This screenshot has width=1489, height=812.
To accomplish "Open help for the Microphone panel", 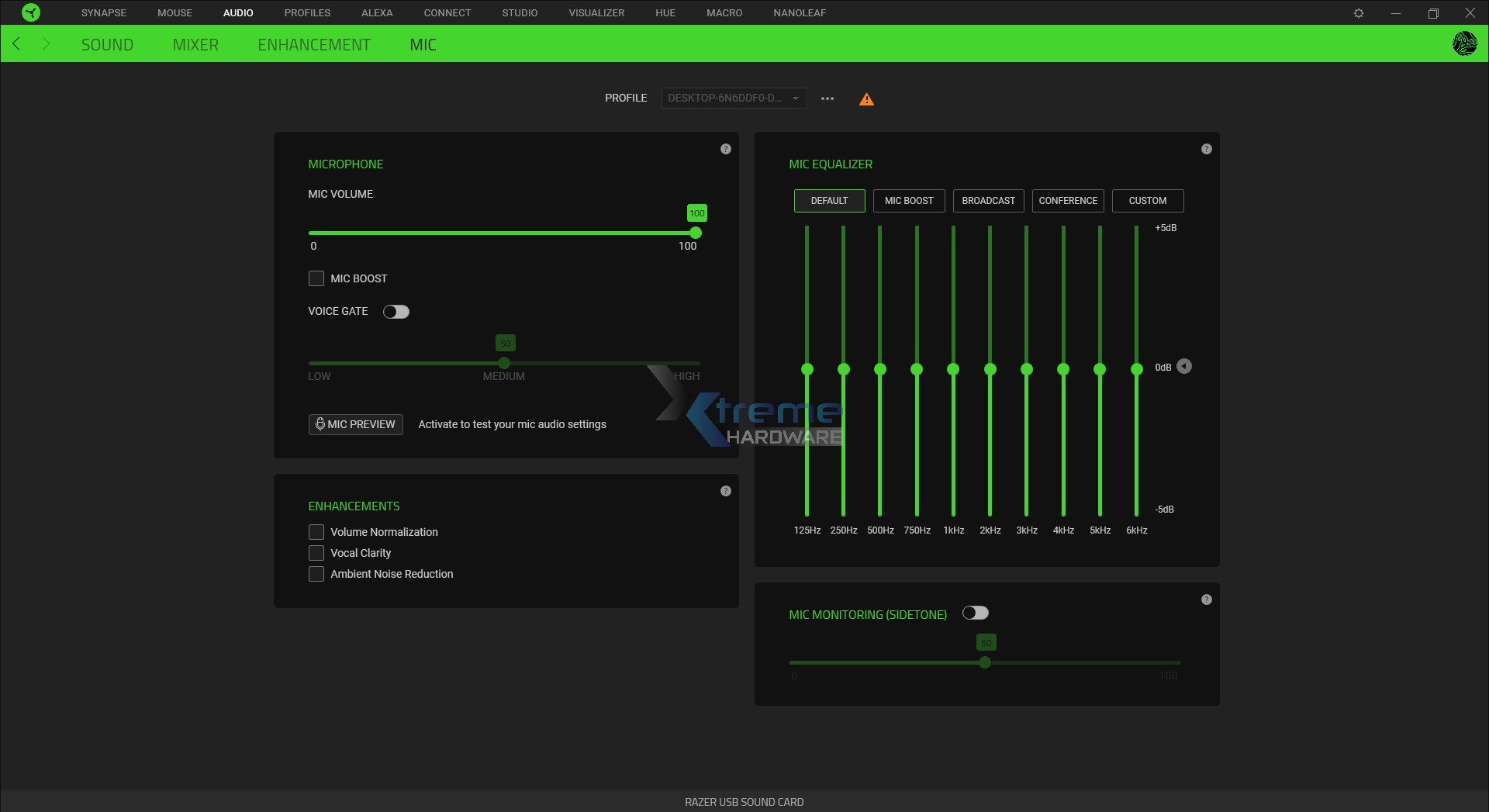I will (726, 149).
